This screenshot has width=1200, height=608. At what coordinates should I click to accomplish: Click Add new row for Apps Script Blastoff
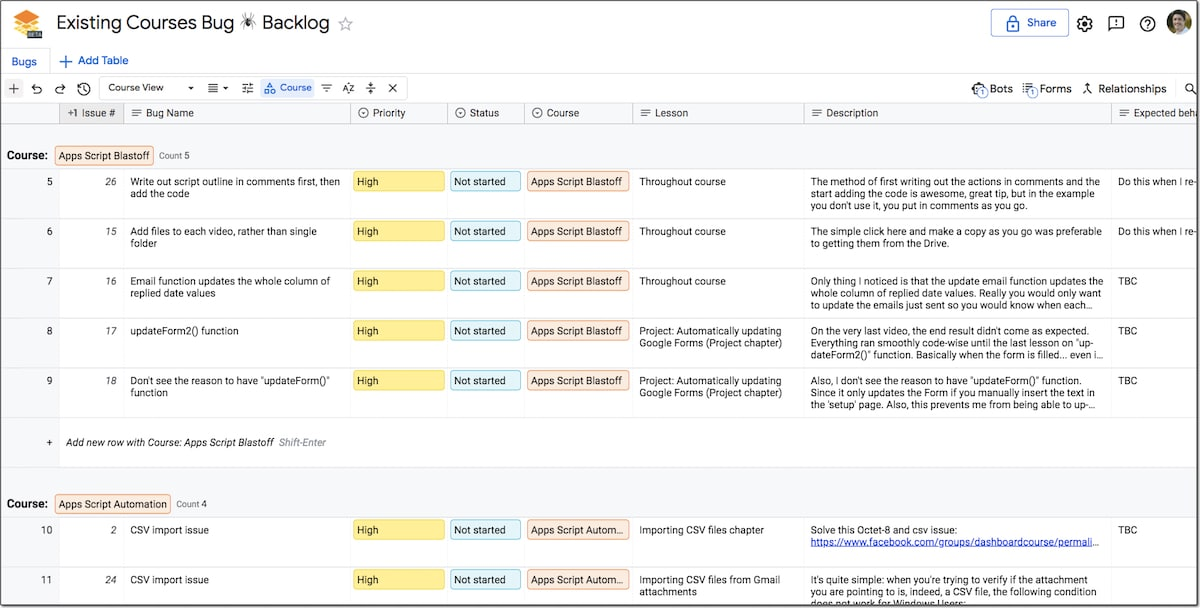click(x=169, y=443)
